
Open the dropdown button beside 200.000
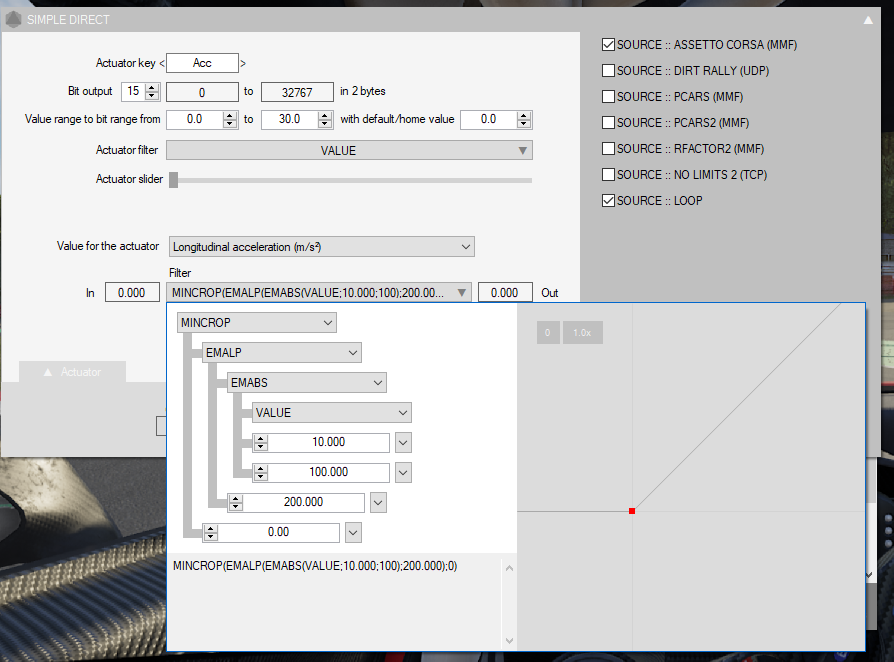coord(378,503)
